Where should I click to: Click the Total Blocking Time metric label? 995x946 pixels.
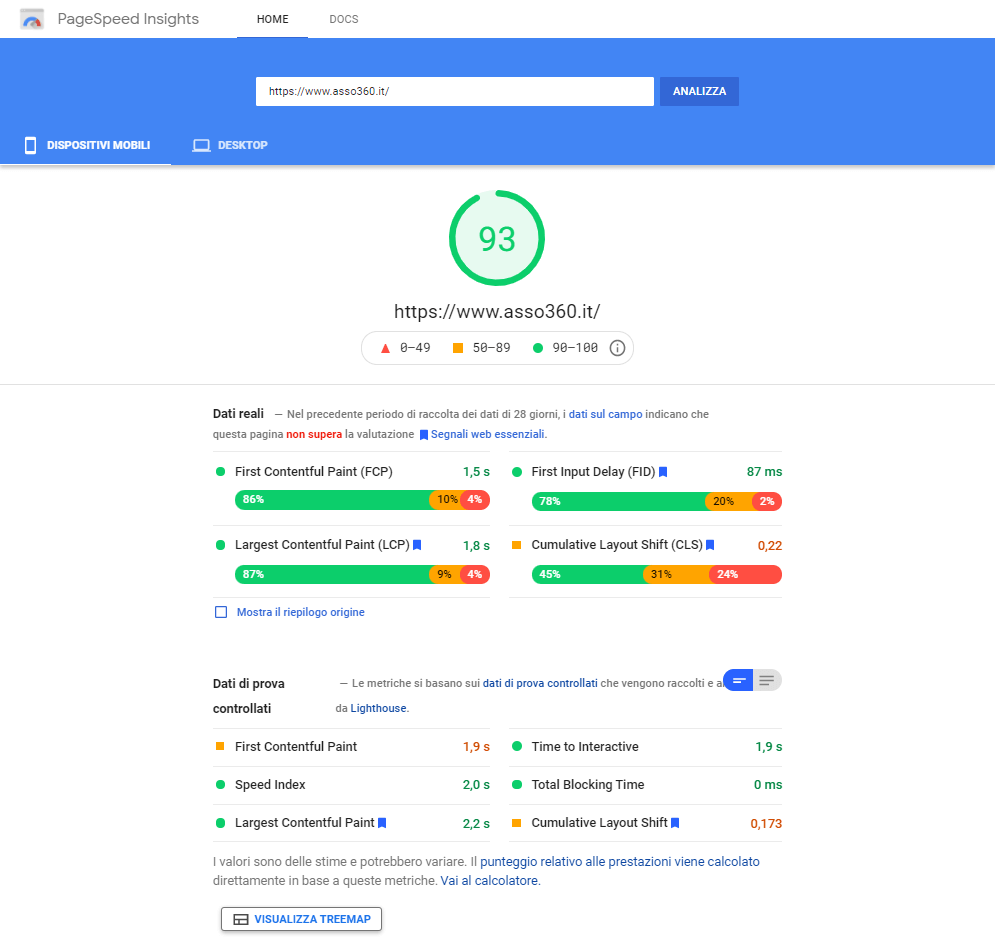(588, 785)
